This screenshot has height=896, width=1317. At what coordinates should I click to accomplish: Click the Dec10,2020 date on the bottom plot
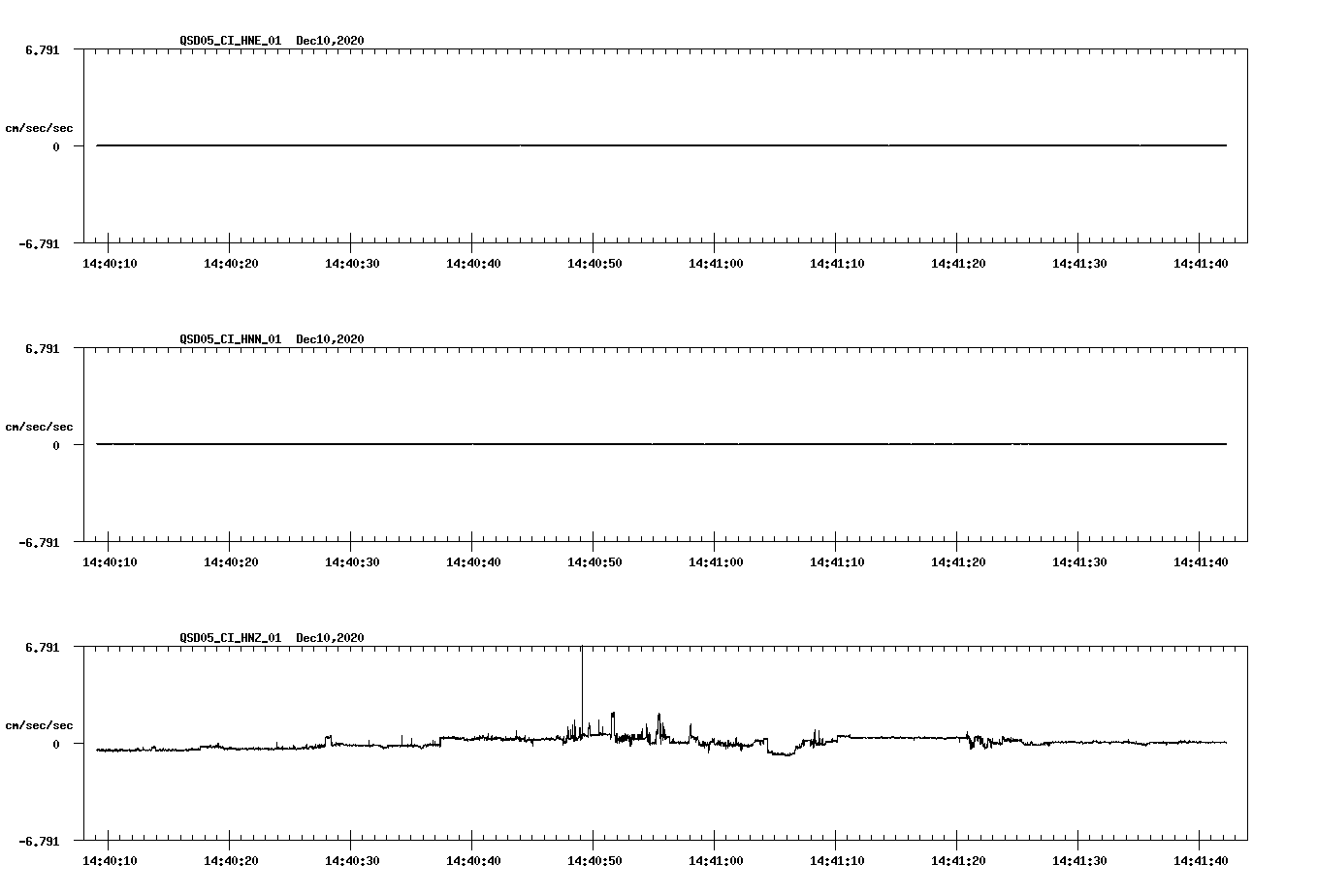click(x=330, y=638)
